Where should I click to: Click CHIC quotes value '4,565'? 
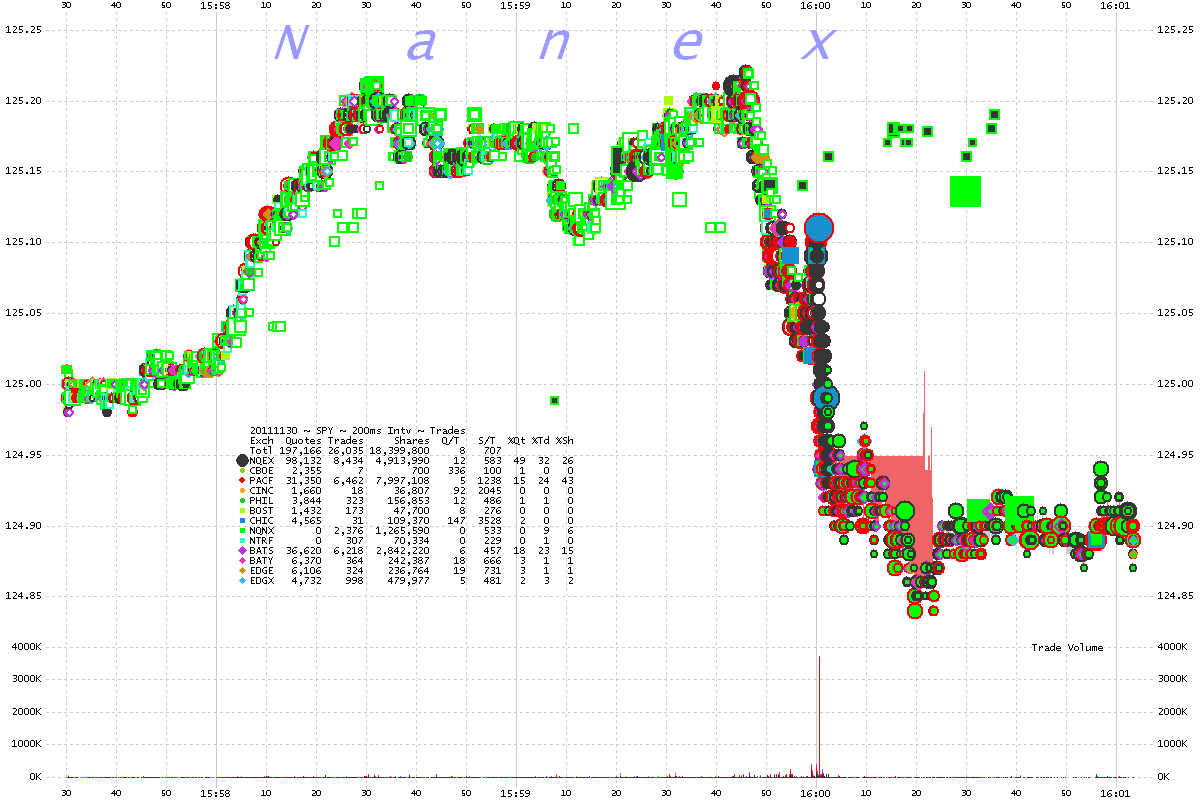tap(306, 520)
